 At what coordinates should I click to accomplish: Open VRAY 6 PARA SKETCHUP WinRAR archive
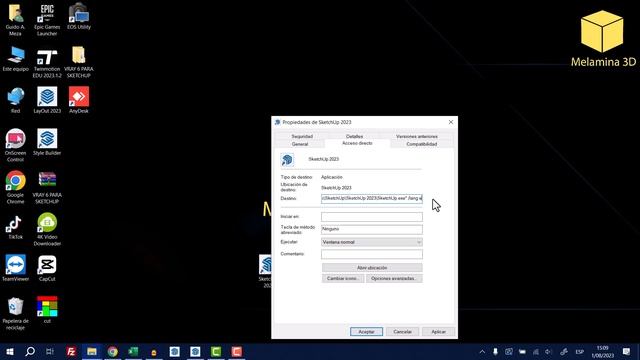pyautogui.click(x=47, y=188)
